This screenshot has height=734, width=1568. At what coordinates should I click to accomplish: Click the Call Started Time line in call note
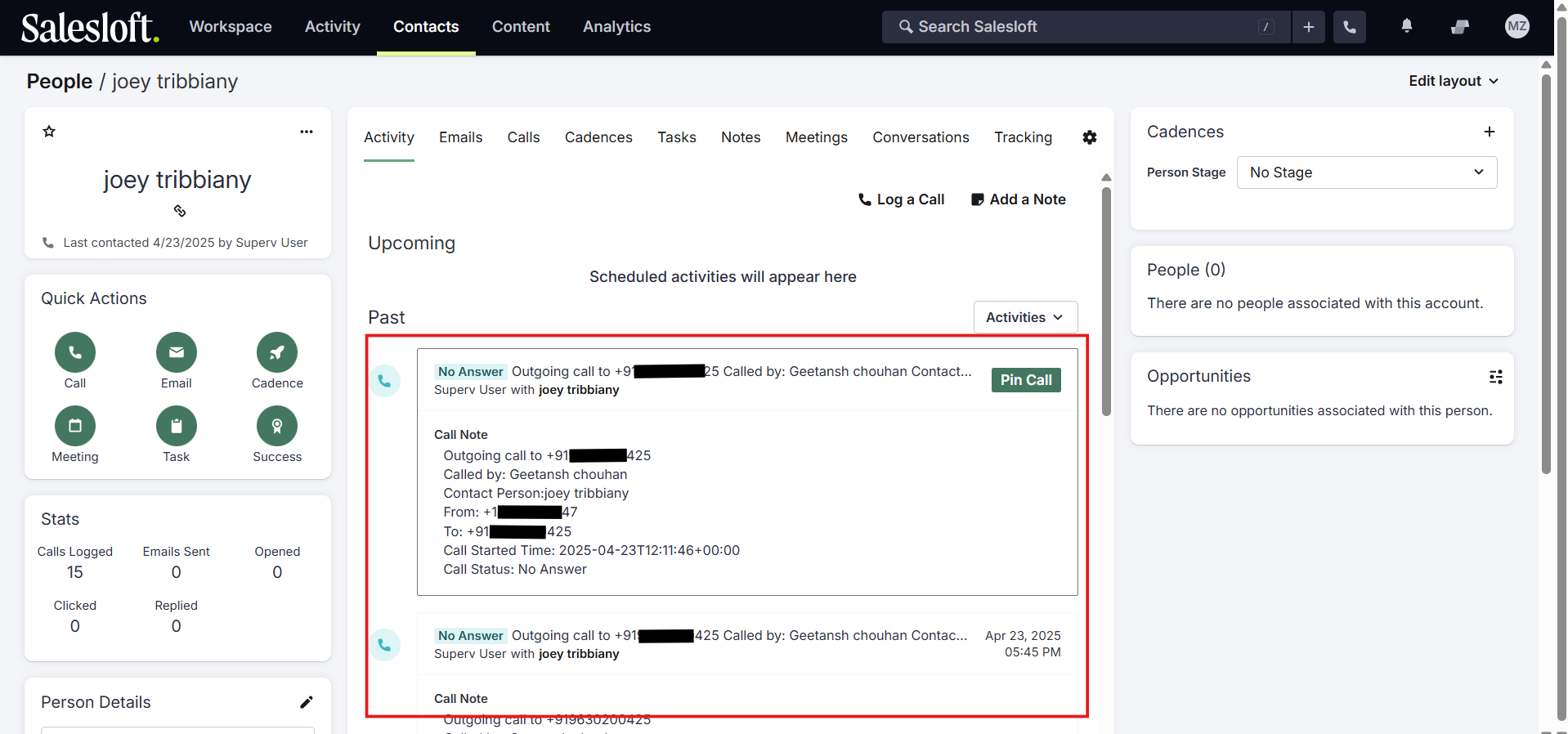pos(592,550)
